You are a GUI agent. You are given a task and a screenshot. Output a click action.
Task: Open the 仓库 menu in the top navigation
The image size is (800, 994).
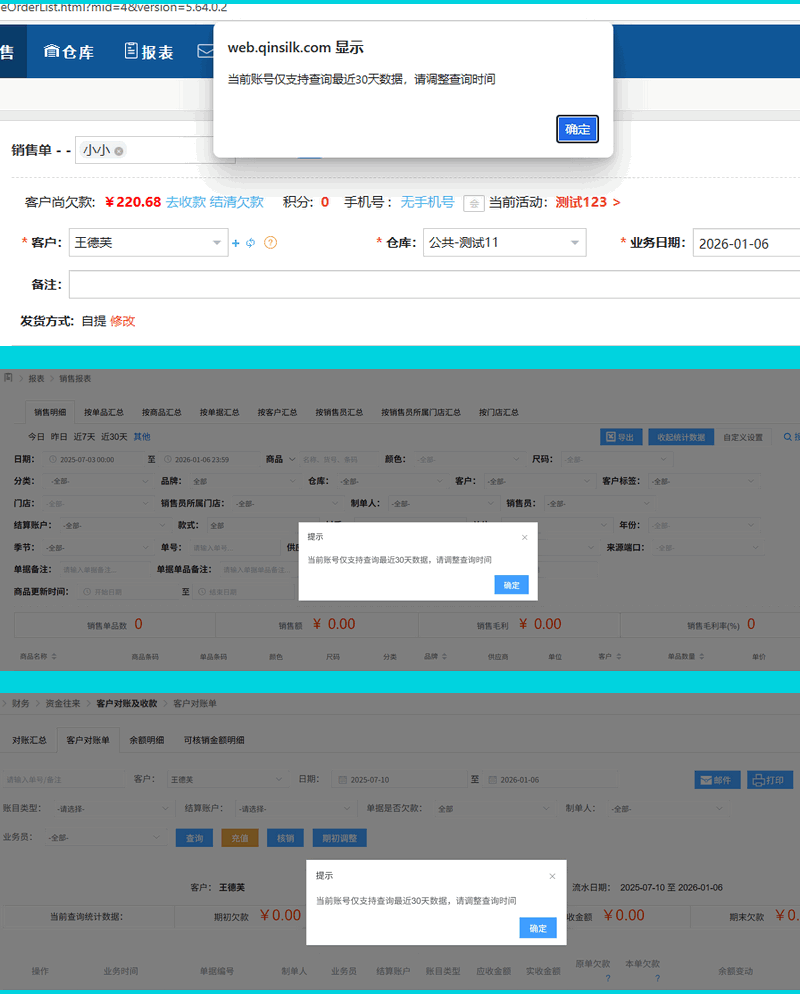pyautogui.click(x=69, y=52)
